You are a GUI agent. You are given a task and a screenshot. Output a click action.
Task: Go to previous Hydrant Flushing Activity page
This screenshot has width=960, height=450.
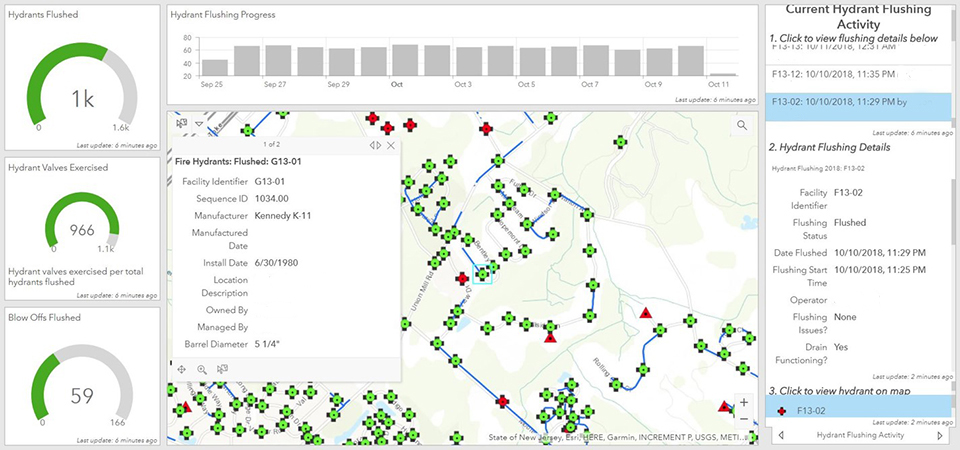(x=781, y=435)
